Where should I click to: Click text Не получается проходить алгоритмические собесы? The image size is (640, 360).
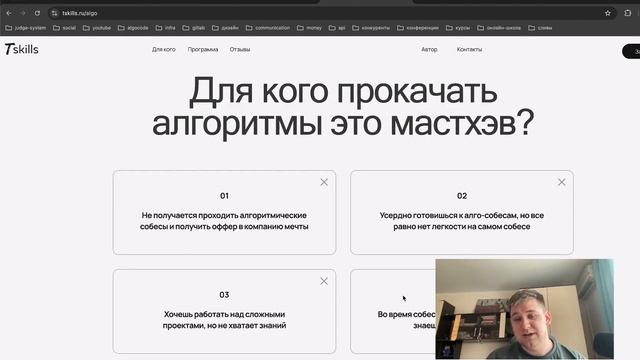pyautogui.click(x=224, y=221)
